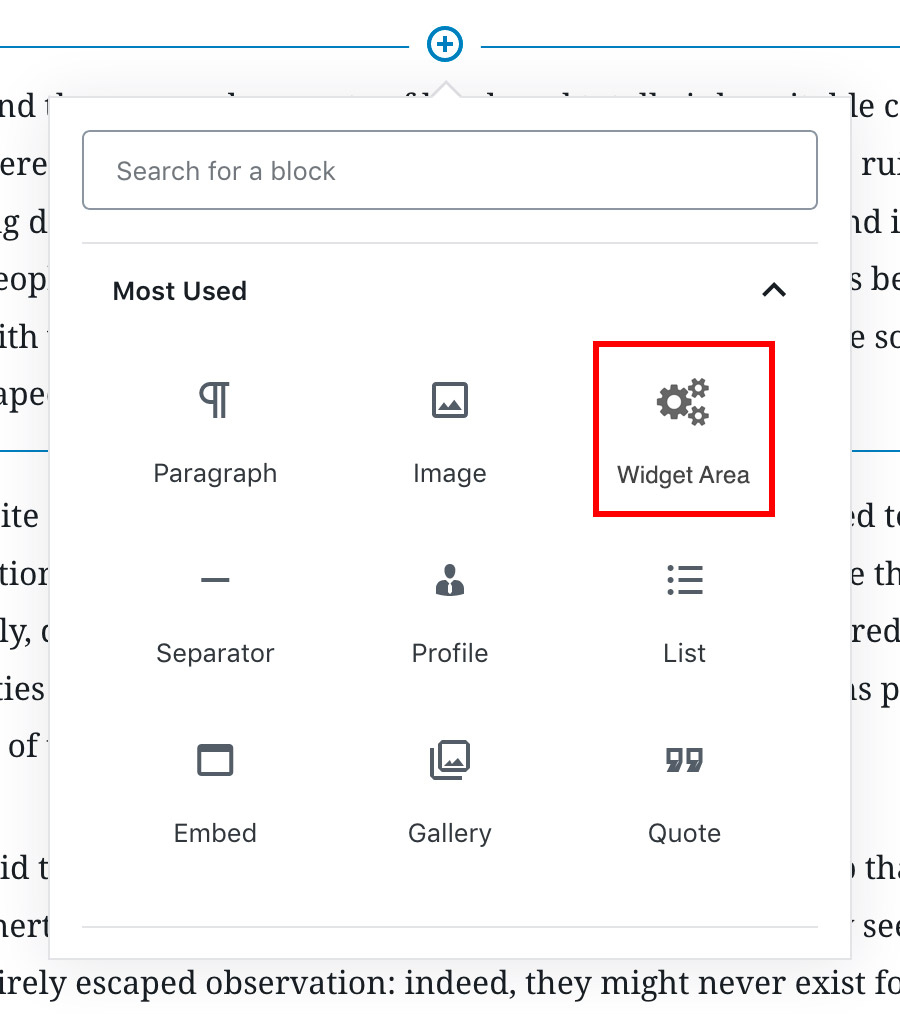Insert a List block via bullets icon
This screenshot has width=900, height=1014.
(685, 579)
